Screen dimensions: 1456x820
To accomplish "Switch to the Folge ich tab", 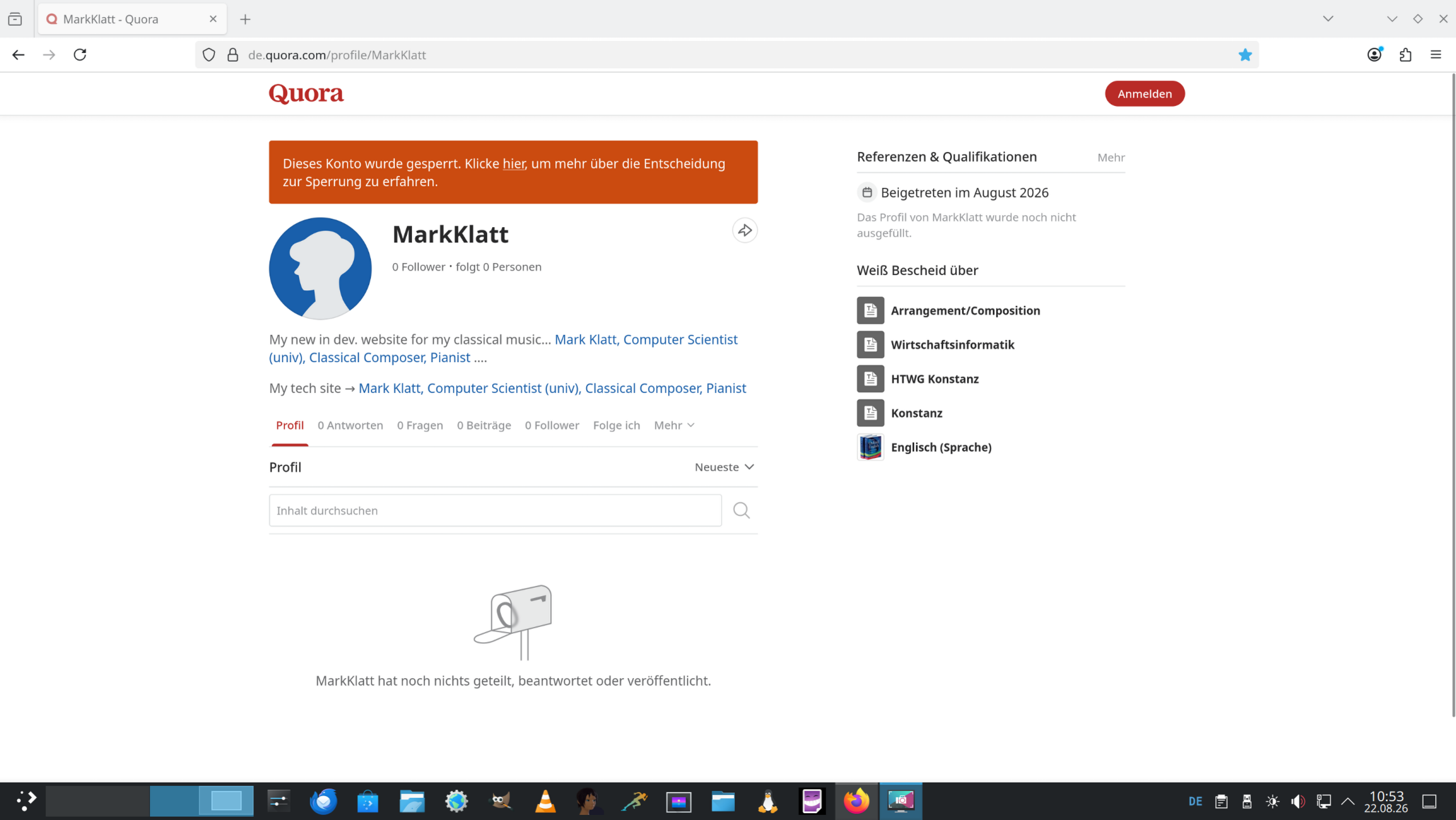I will (616, 425).
